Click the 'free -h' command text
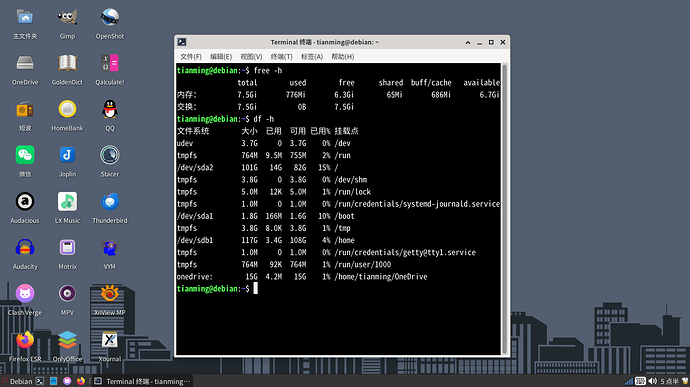690x387 pixels. point(268,71)
